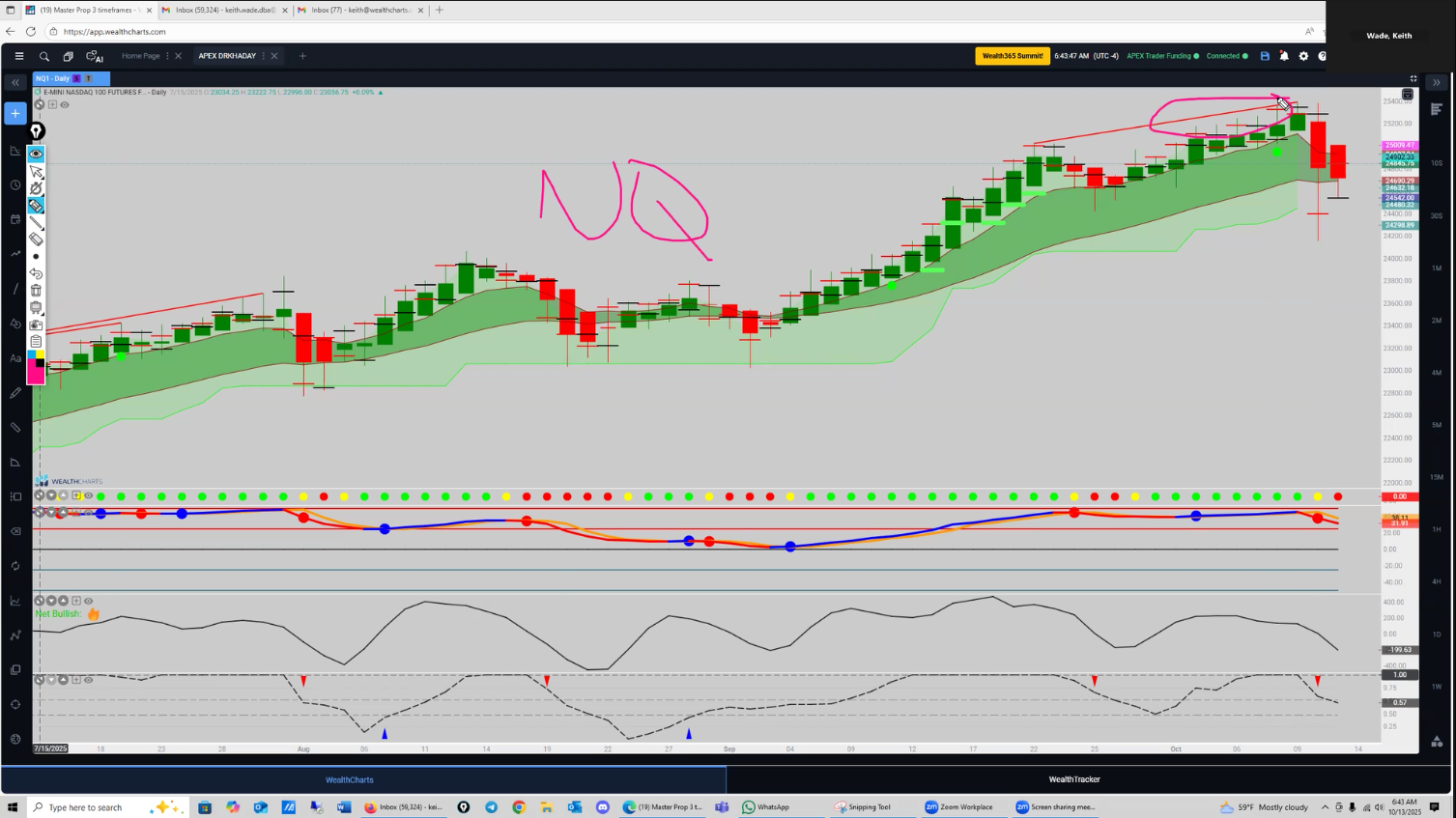Collapse the left sidebar with double chevron
1456x818 pixels.
tap(15, 82)
